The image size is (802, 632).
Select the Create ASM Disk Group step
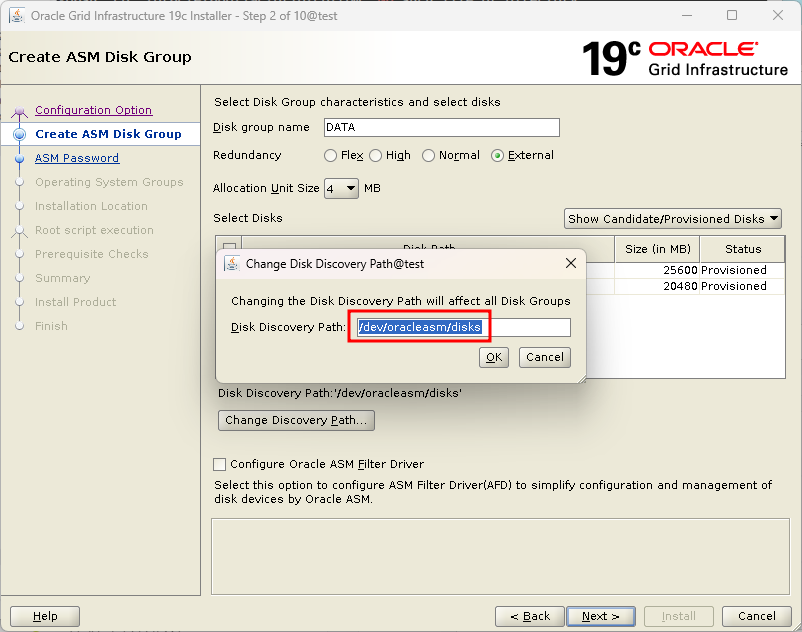[108, 134]
